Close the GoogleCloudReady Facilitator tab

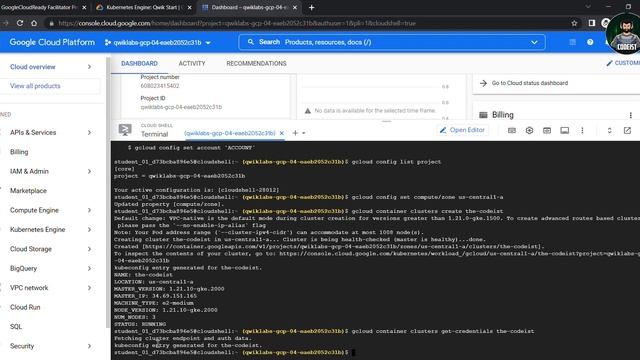tap(84, 7)
